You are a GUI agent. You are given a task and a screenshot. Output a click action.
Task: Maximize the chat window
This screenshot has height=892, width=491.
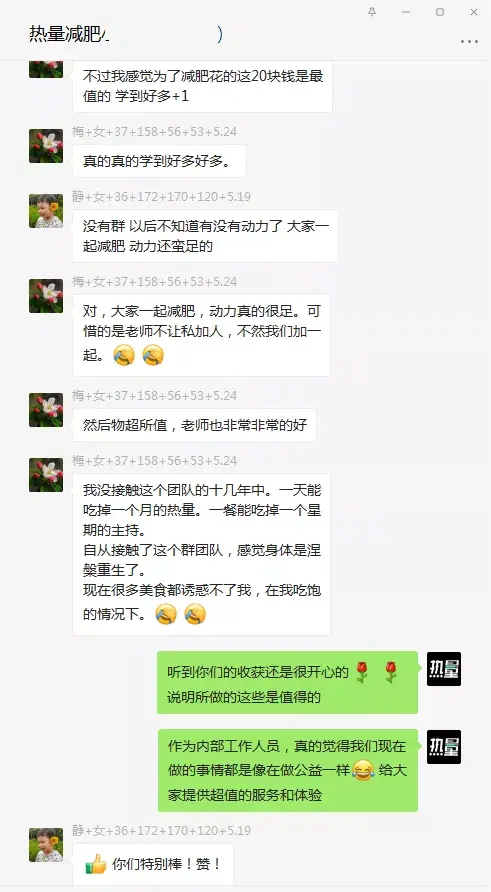[x=440, y=12]
